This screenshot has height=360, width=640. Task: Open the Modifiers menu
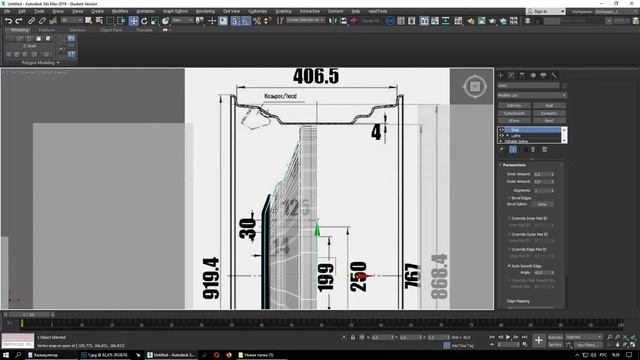pos(120,11)
